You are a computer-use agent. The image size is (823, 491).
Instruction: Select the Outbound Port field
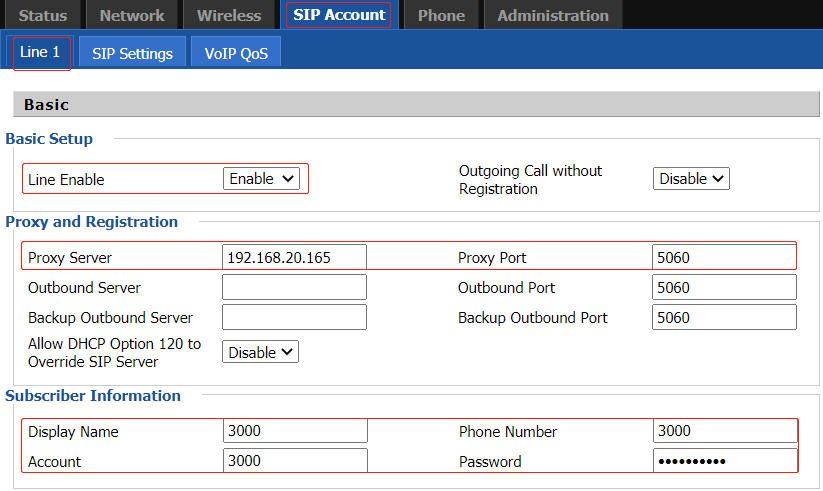724,288
